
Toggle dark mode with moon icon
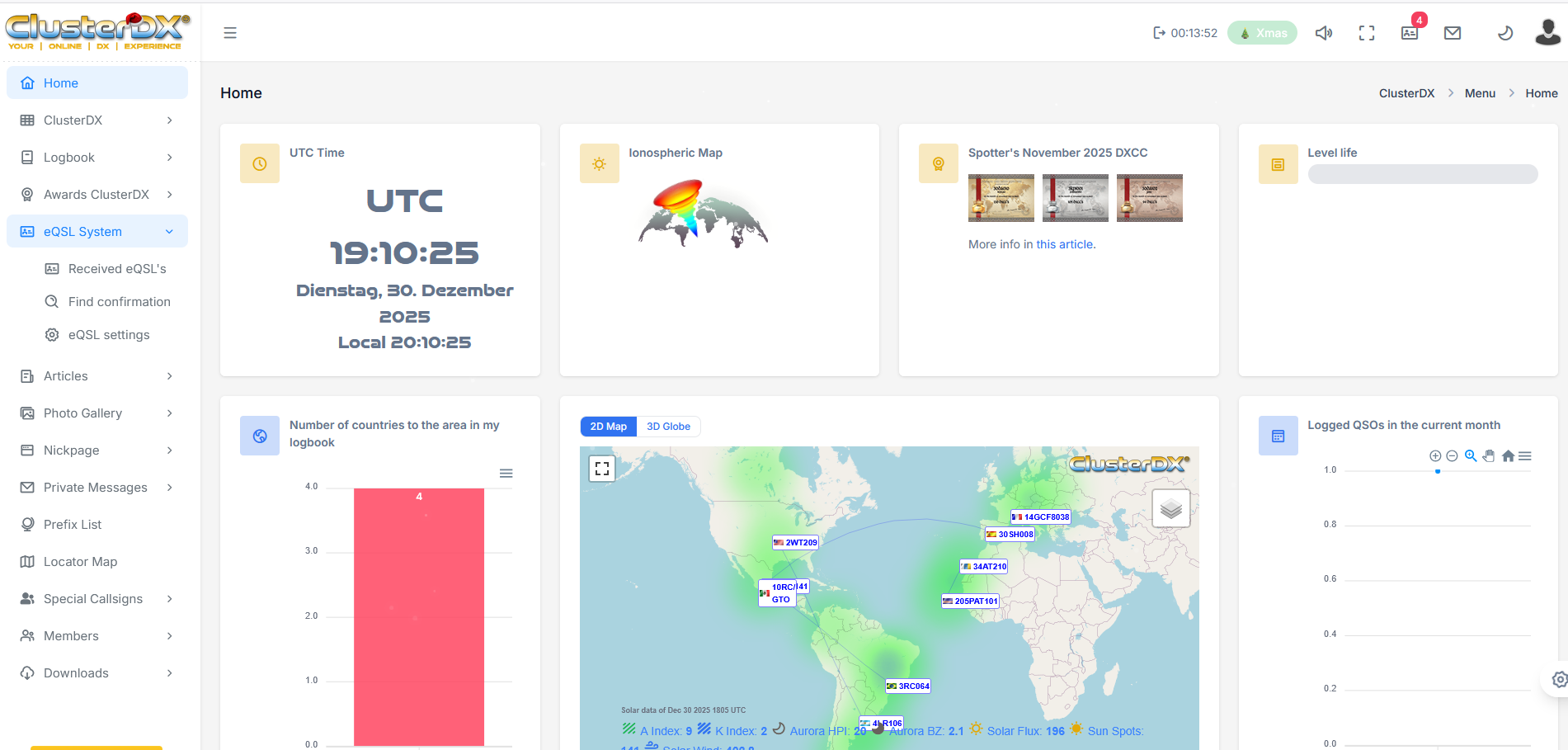[1504, 33]
